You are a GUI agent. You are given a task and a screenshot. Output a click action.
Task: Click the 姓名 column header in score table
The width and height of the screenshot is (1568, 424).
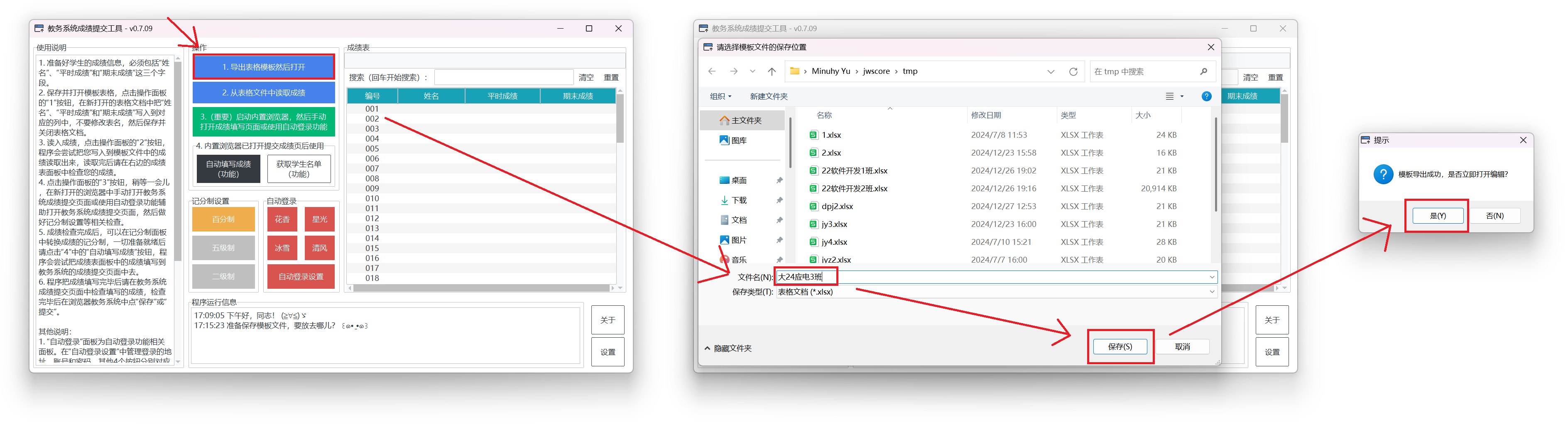431,96
